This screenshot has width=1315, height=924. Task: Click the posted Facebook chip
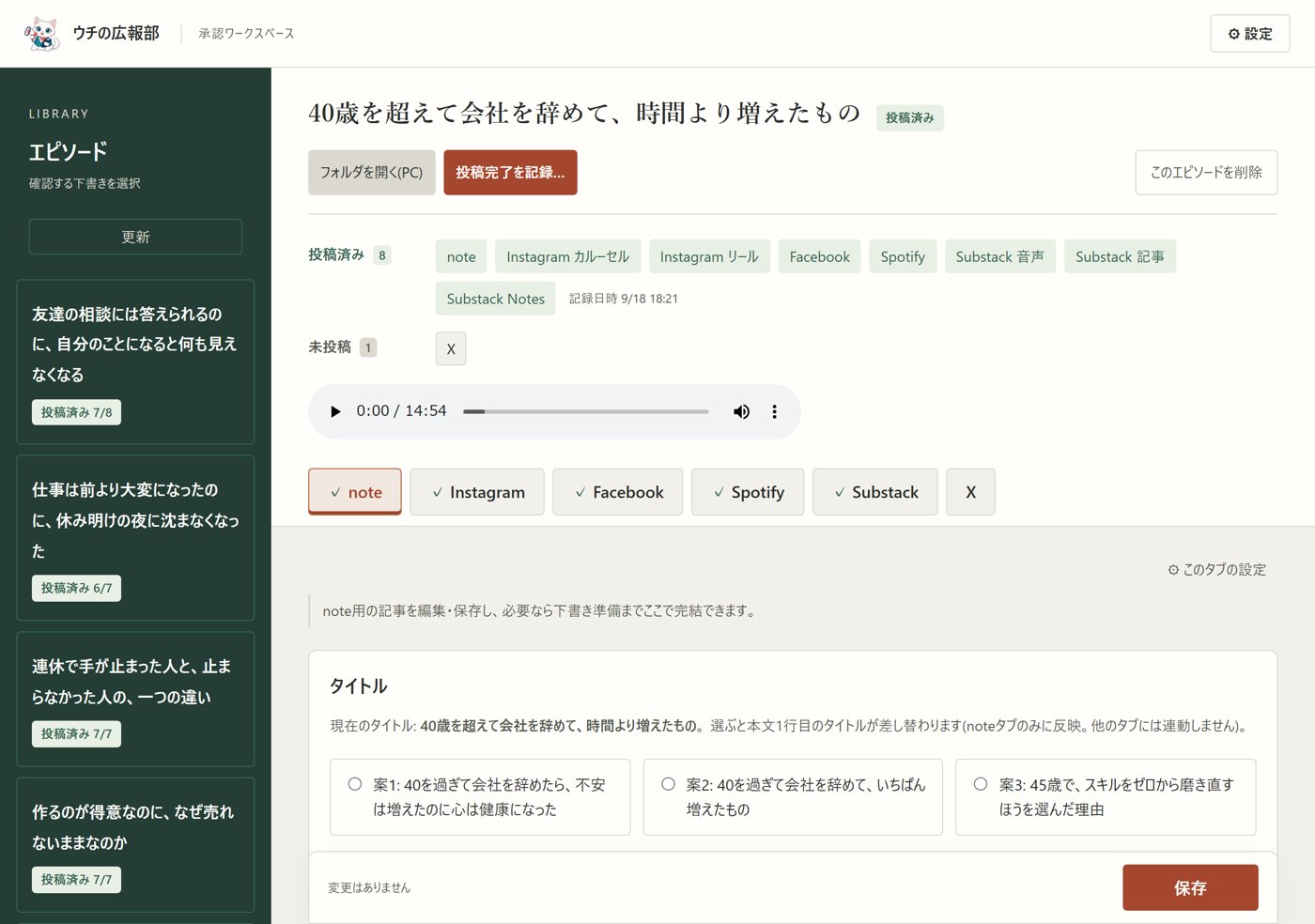819,256
